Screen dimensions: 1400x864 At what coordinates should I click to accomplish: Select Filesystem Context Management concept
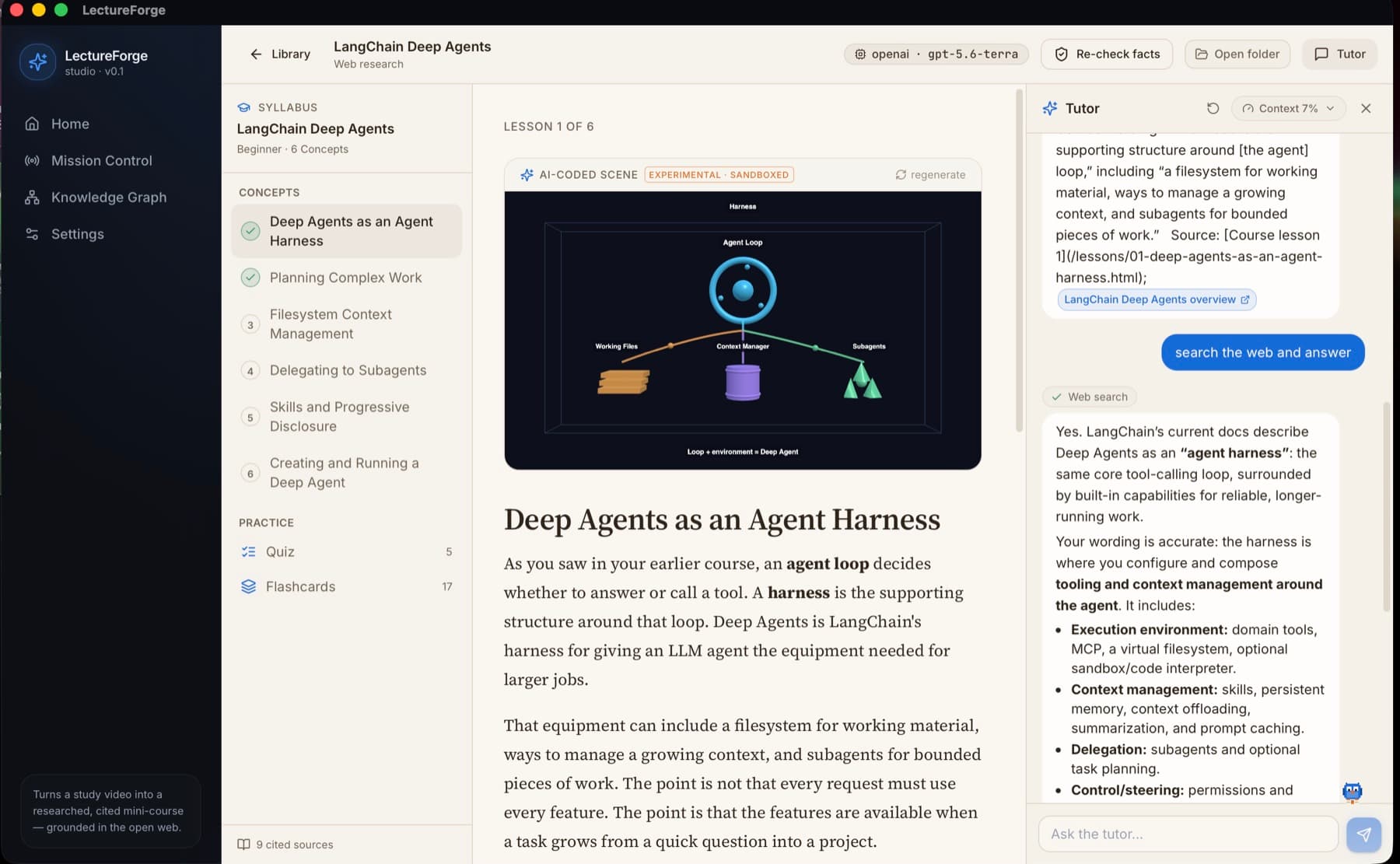tap(346, 324)
